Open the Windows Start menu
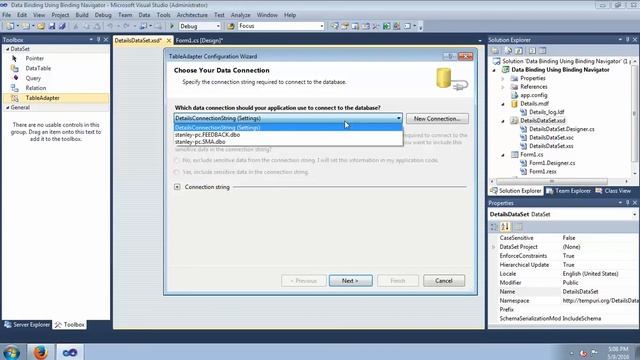 [11, 352]
